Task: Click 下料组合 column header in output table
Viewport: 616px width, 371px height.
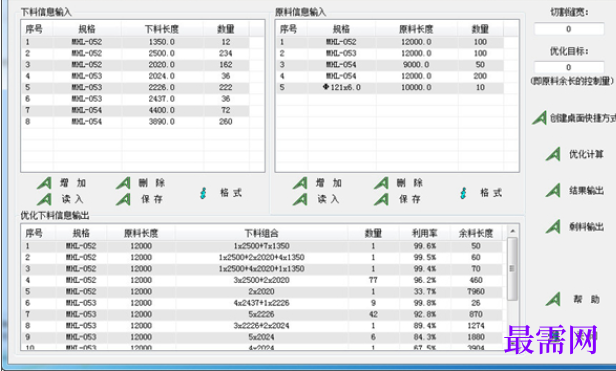Action: click(261, 233)
